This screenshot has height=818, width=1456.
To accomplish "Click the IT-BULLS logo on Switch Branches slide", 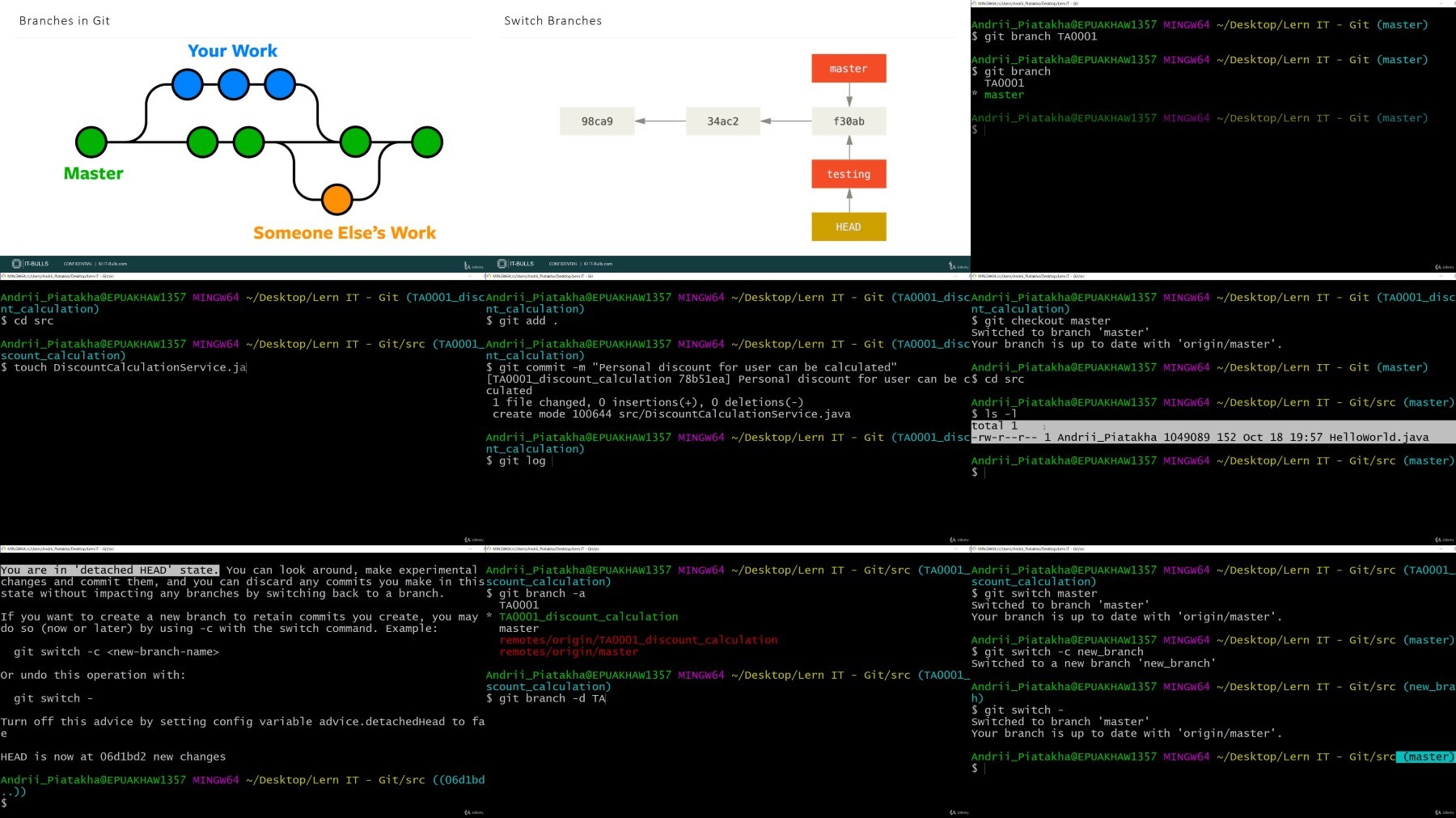I will point(515,264).
